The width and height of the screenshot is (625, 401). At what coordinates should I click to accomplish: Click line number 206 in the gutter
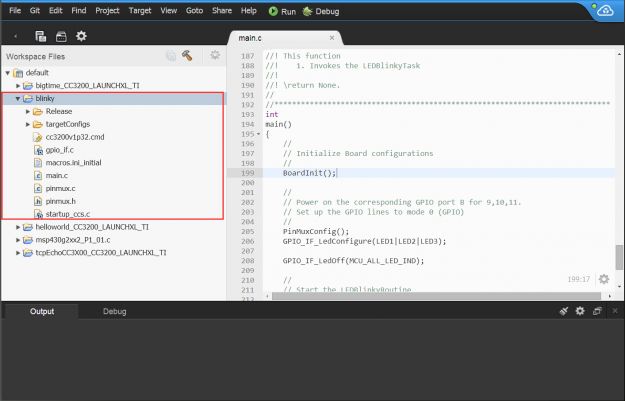click(x=248, y=242)
